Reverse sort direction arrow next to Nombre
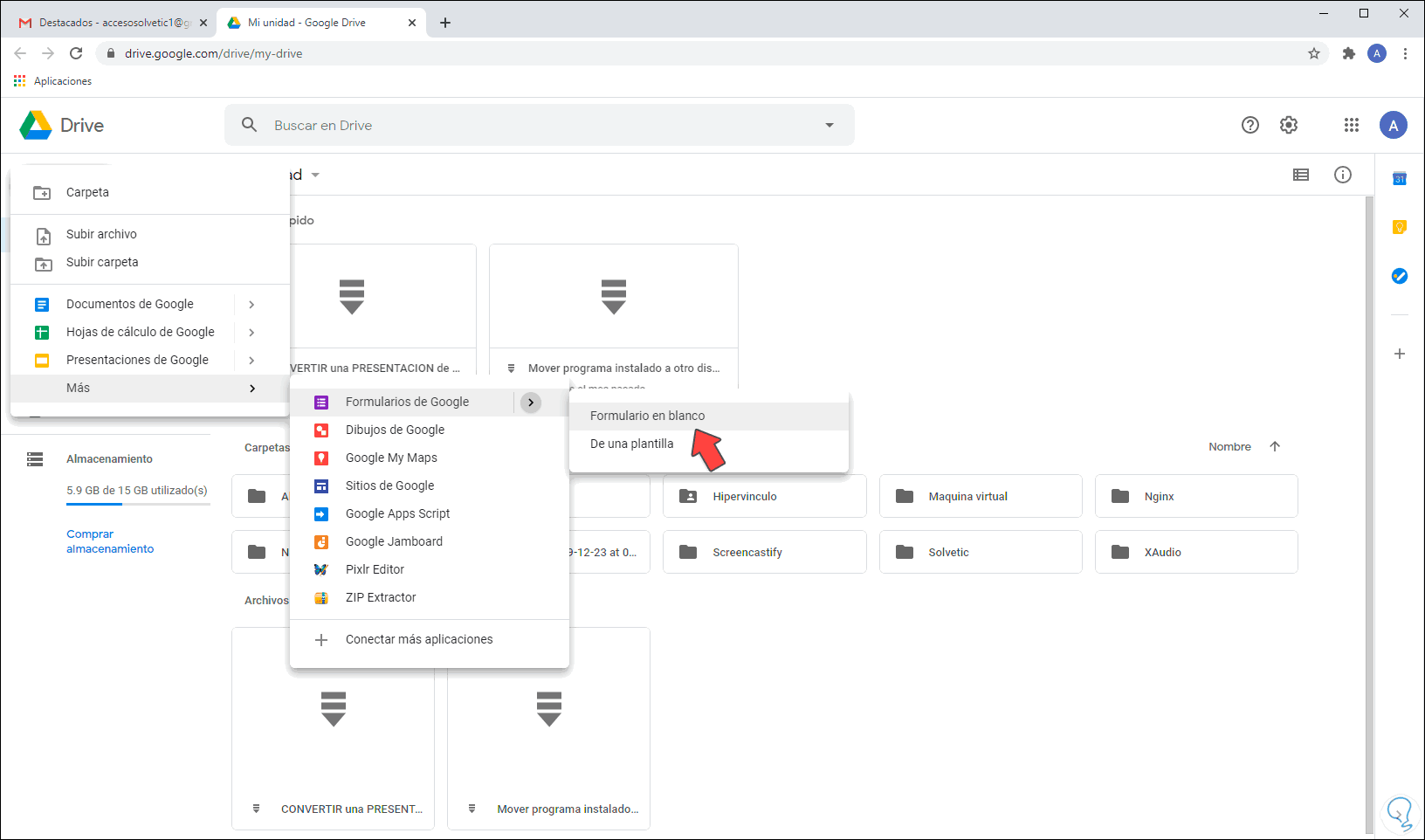The width and height of the screenshot is (1425, 840). click(x=1275, y=446)
